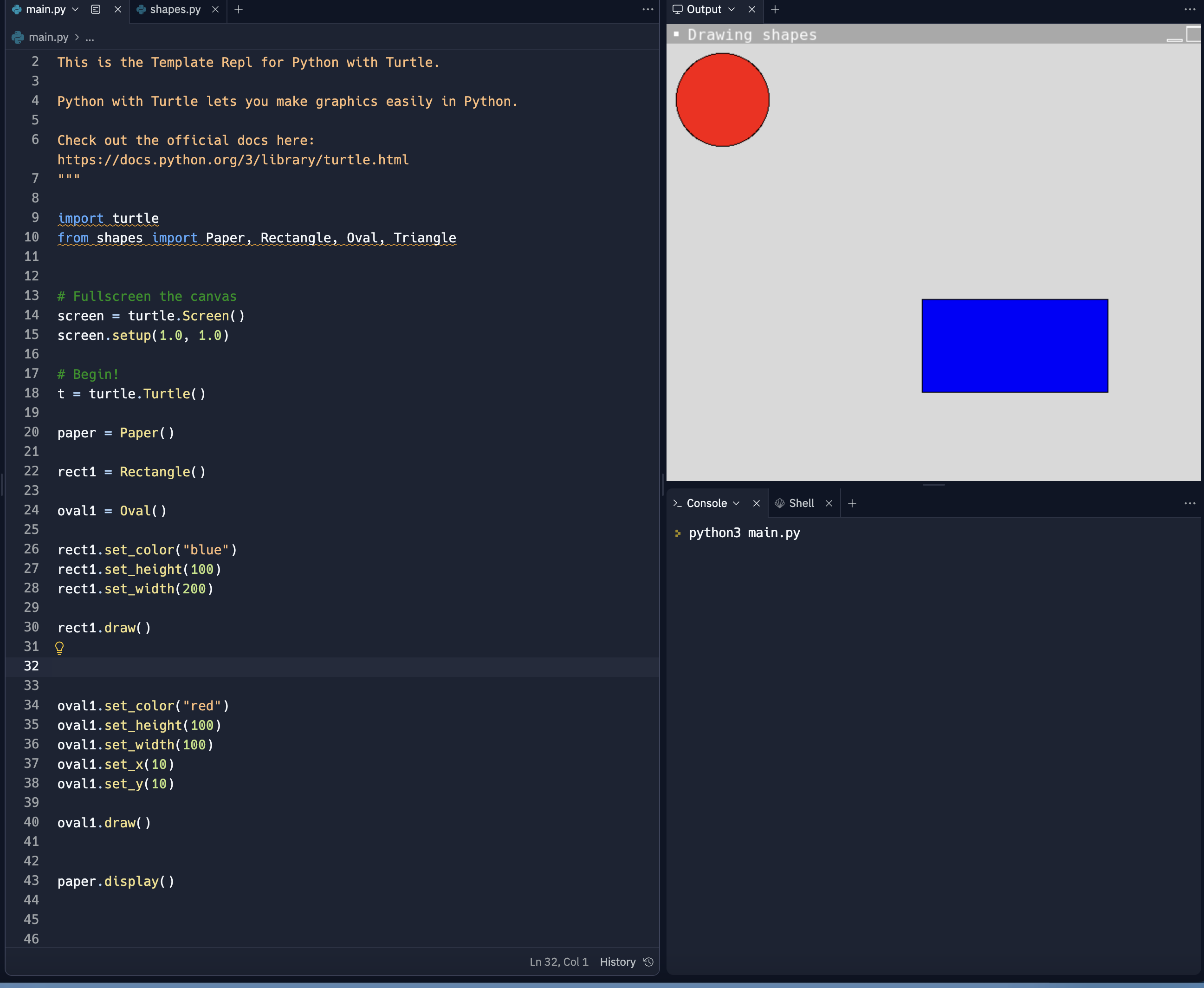Click the shell icon on the Shell tab
The height and width of the screenshot is (988, 1204).
(x=781, y=503)
